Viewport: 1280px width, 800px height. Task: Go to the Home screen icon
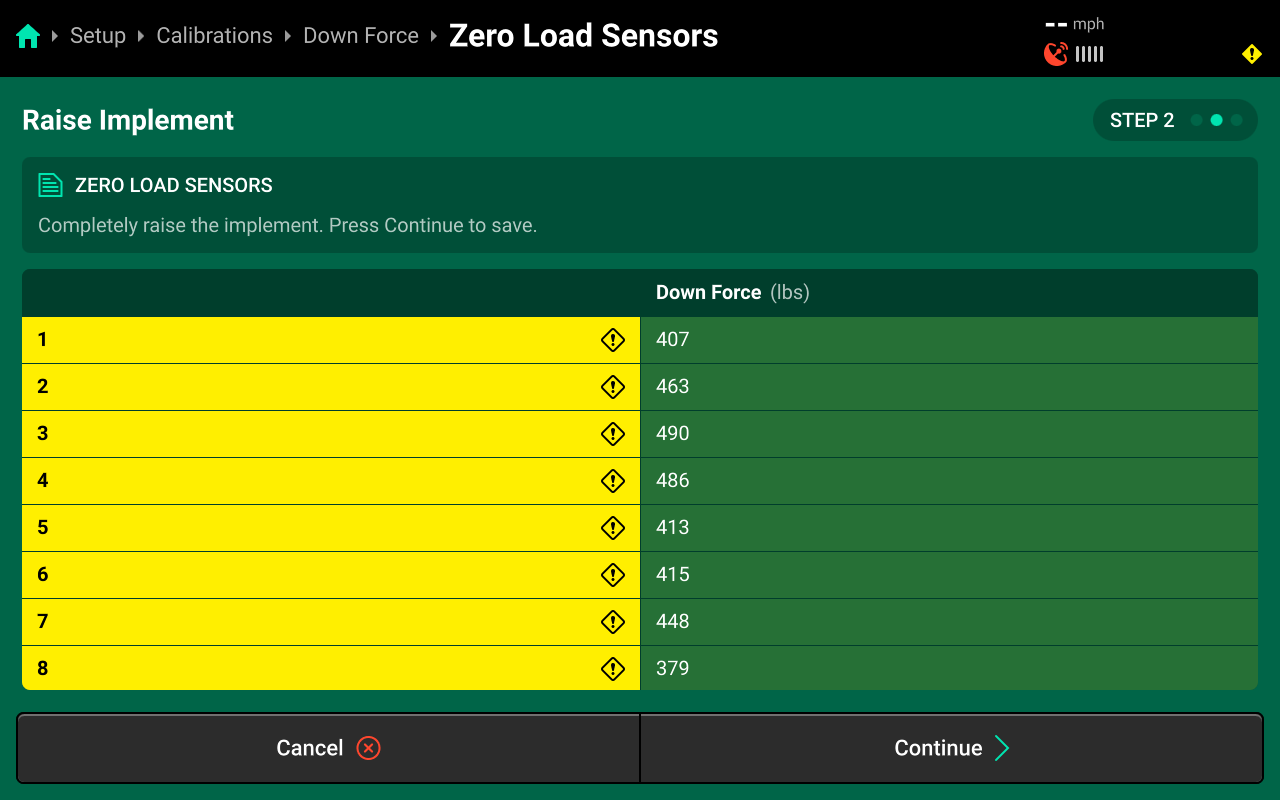click(28, 37)
